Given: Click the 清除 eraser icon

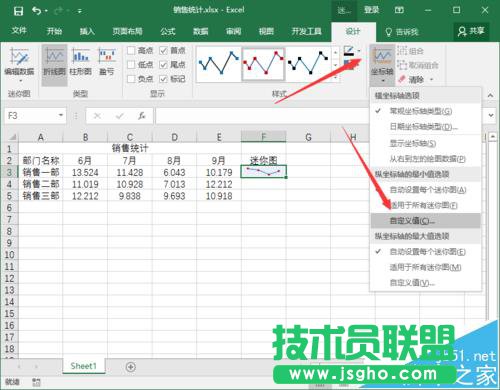Looking at the screenshot, I should [x=402, y=79].
